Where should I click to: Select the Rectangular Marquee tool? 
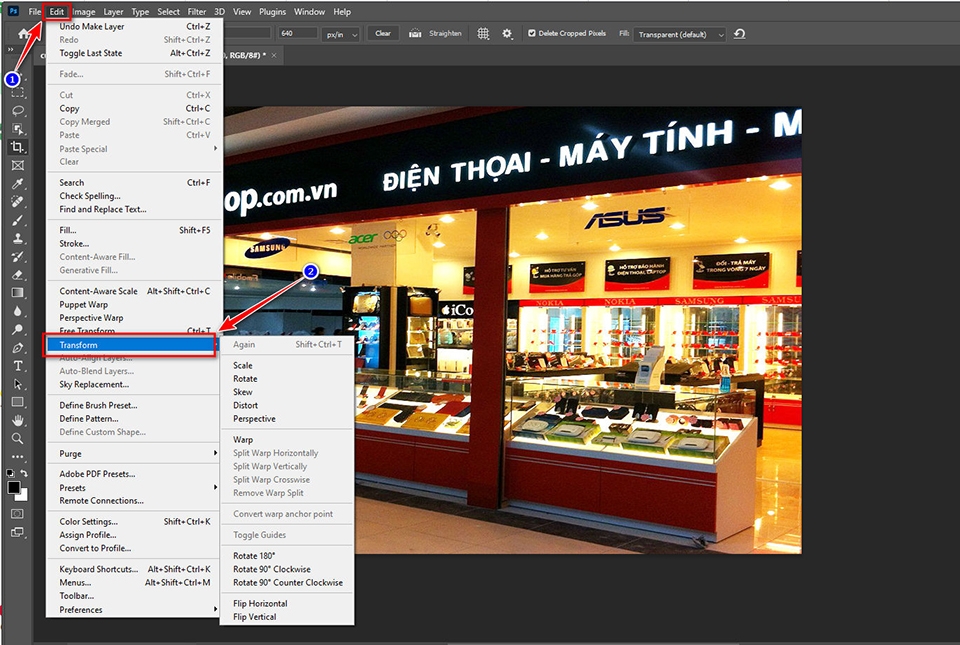pos(18,93)
